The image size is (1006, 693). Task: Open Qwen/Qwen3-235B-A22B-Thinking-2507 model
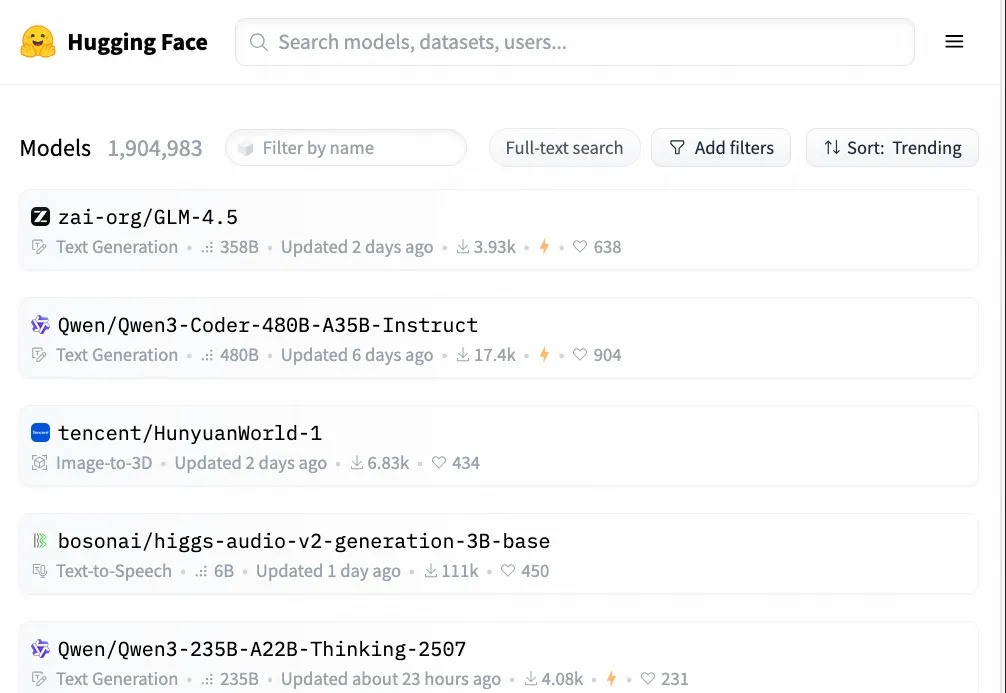(x=262, y=649)
